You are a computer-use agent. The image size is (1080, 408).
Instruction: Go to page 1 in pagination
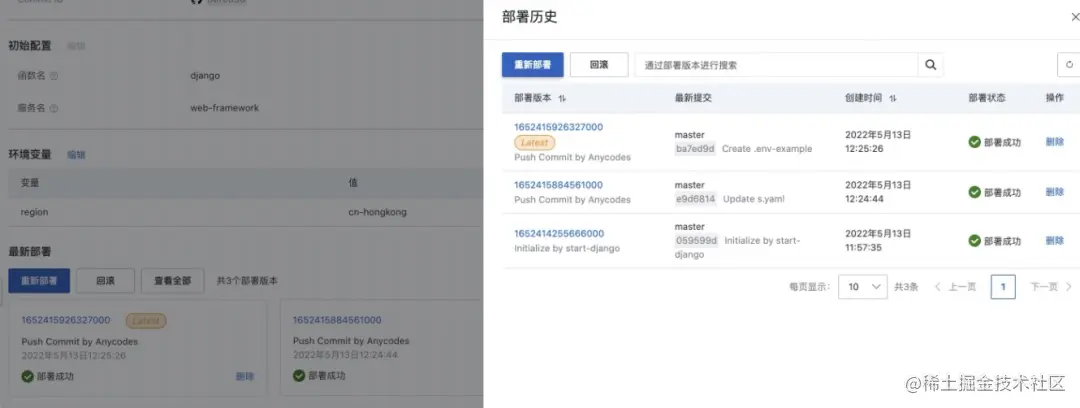pos(1003,287)
